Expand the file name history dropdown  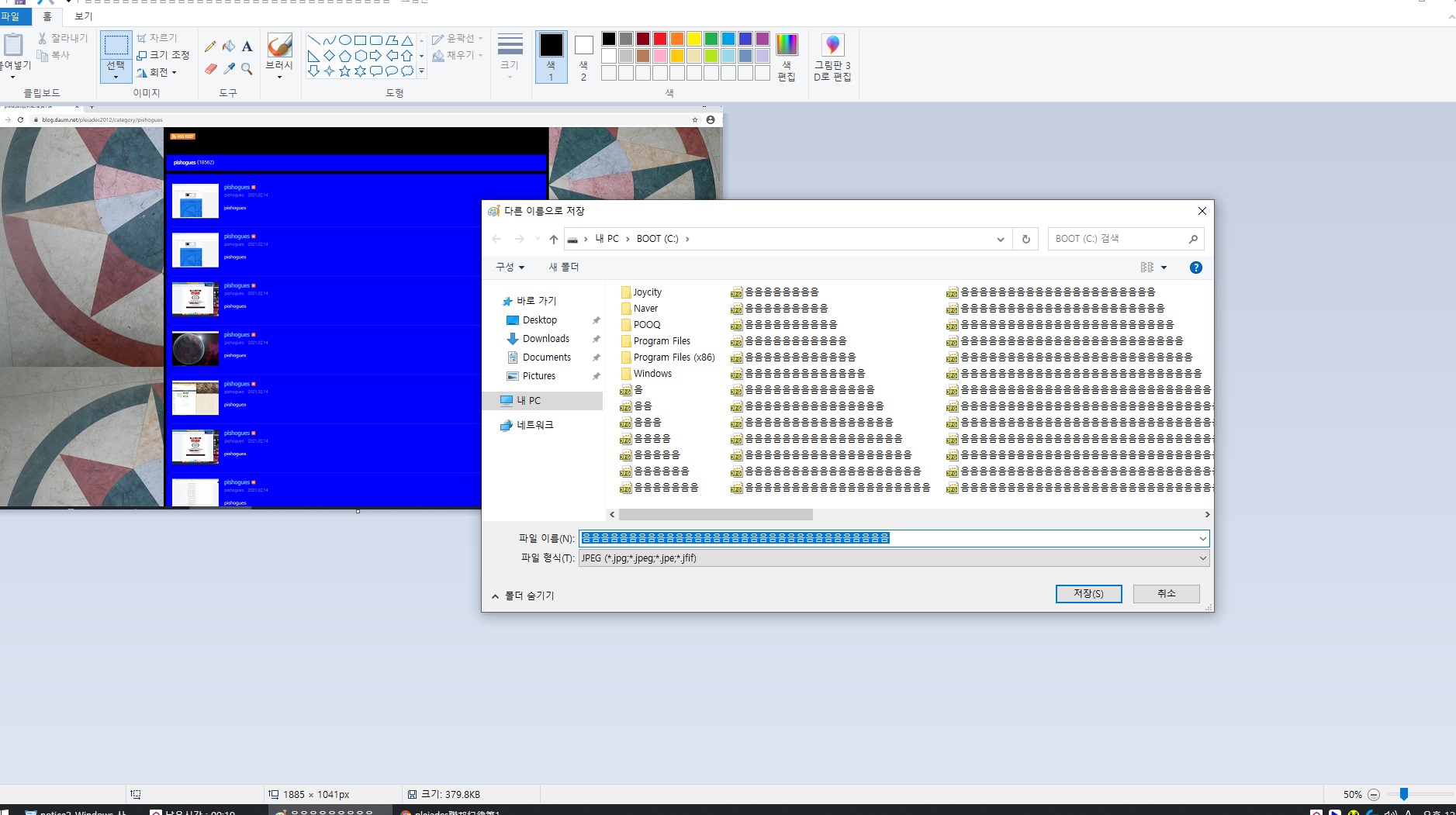tap(1202, 538)
